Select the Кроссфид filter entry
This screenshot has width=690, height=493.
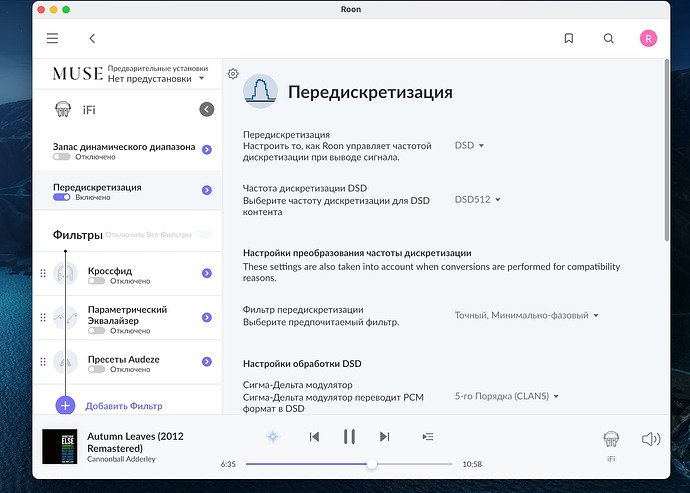coord(128,273)
